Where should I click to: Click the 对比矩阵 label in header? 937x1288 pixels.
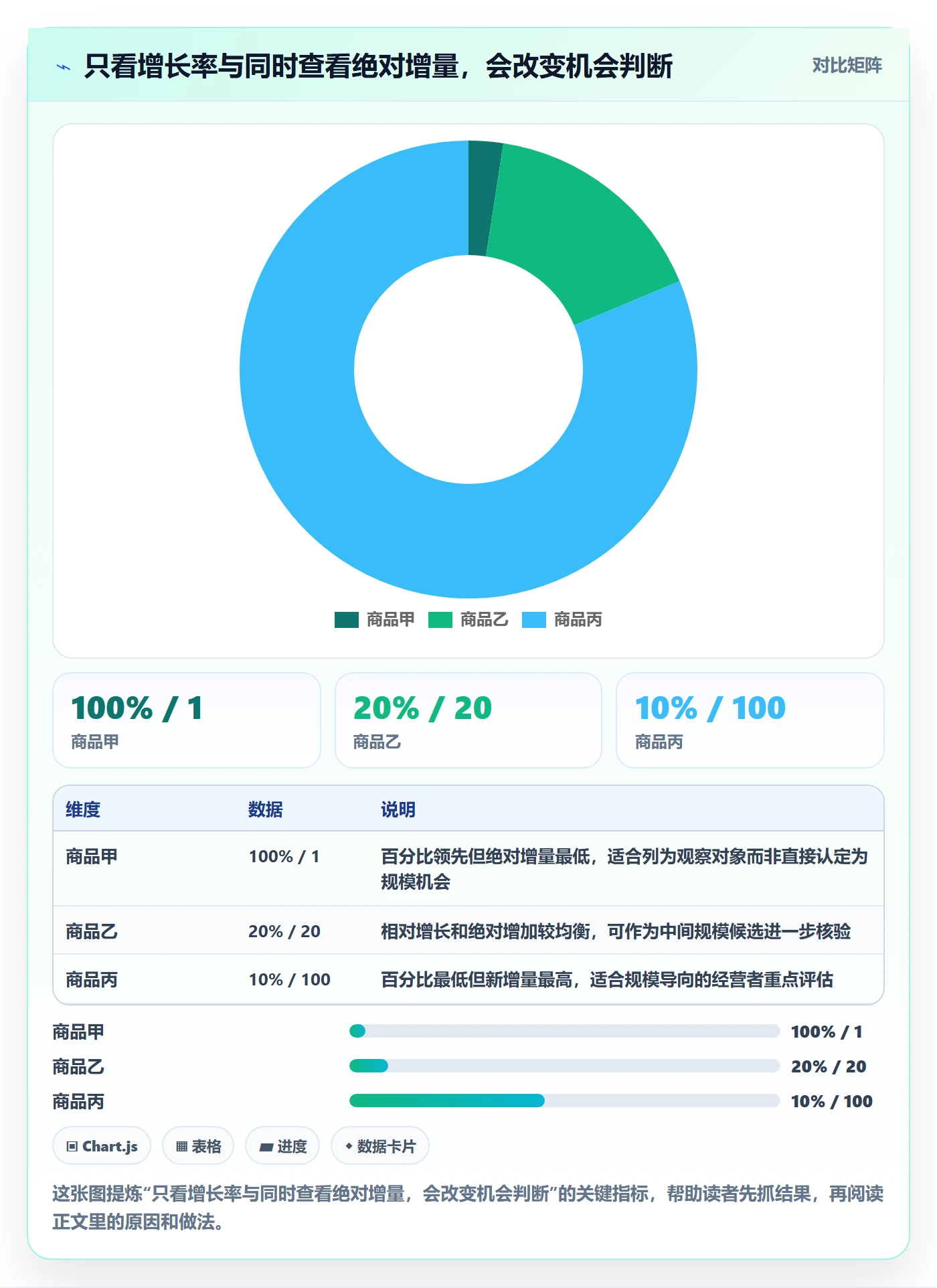pos(847,66)
